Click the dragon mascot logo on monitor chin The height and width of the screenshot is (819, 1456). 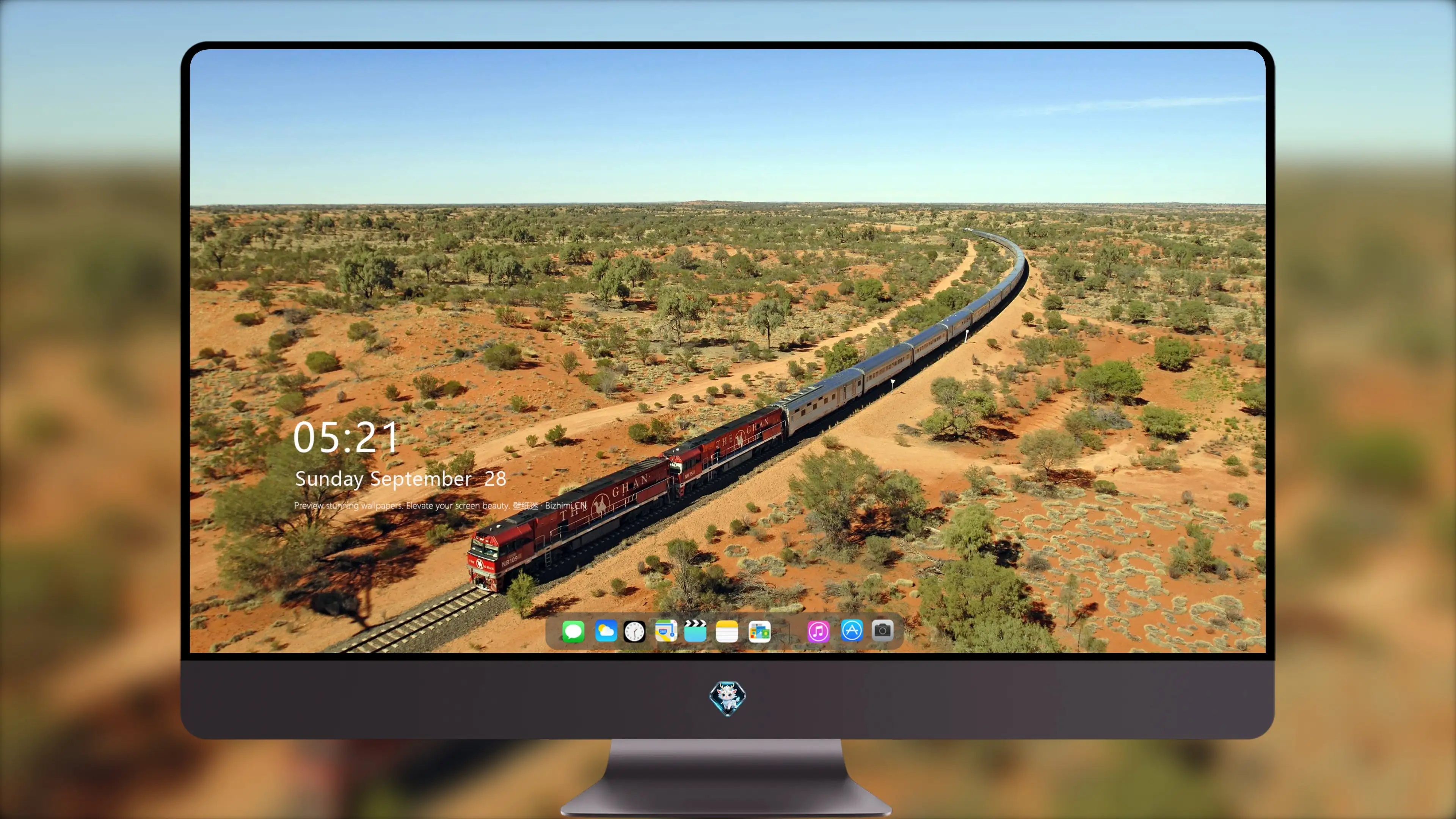pyautogui.click(x=728, y=698)
